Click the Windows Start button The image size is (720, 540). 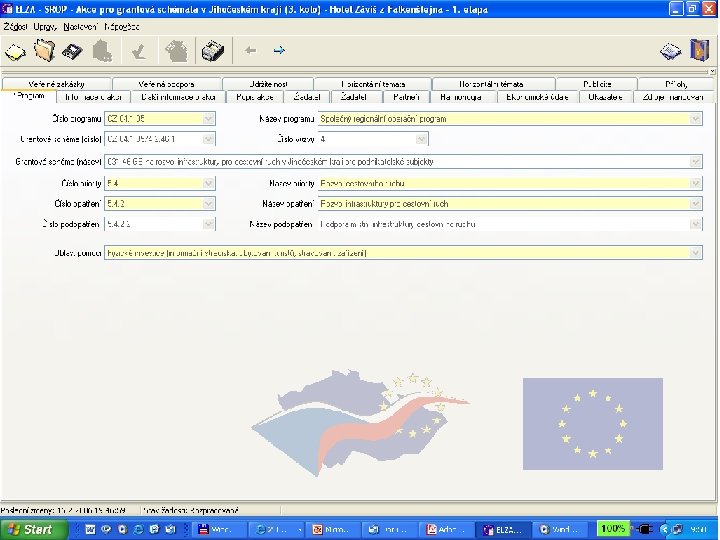(34, 529)
